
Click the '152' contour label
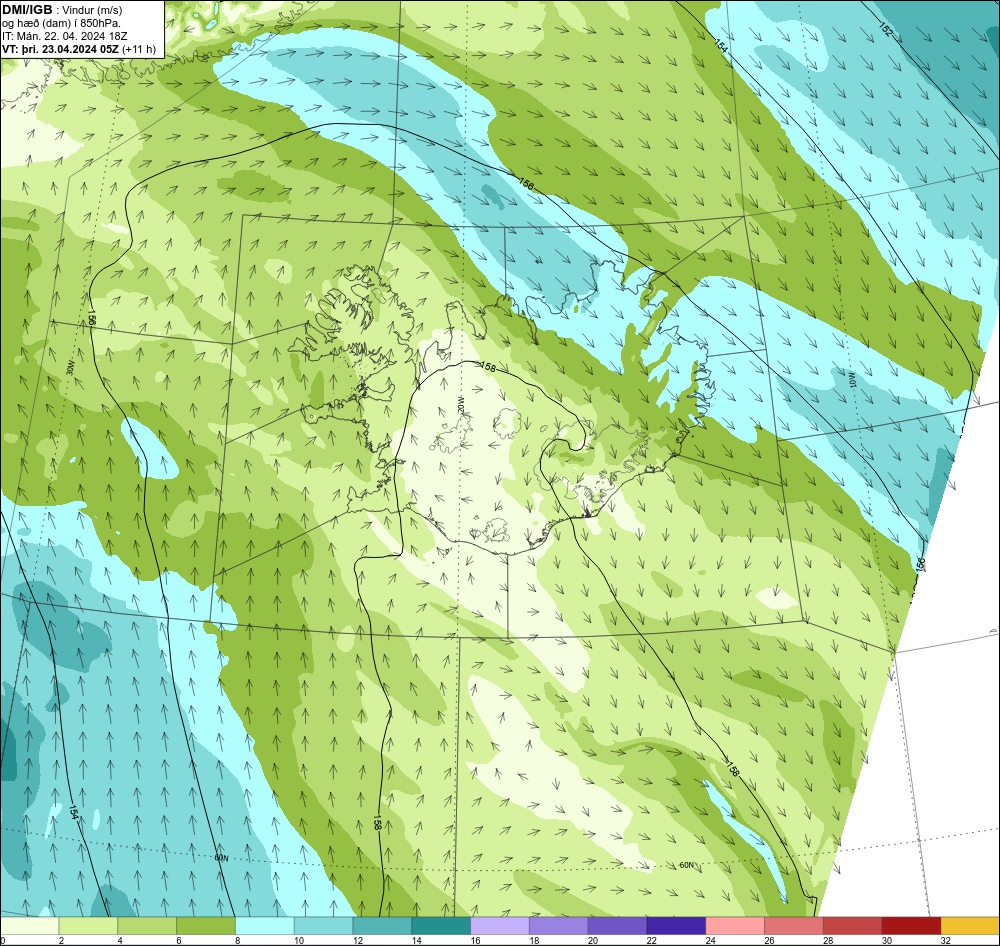(x=885, y=29)
